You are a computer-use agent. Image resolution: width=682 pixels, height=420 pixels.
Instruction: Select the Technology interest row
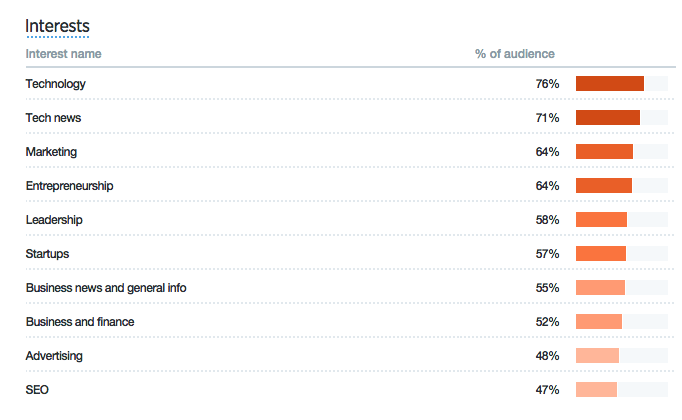(x=56, y=84)
